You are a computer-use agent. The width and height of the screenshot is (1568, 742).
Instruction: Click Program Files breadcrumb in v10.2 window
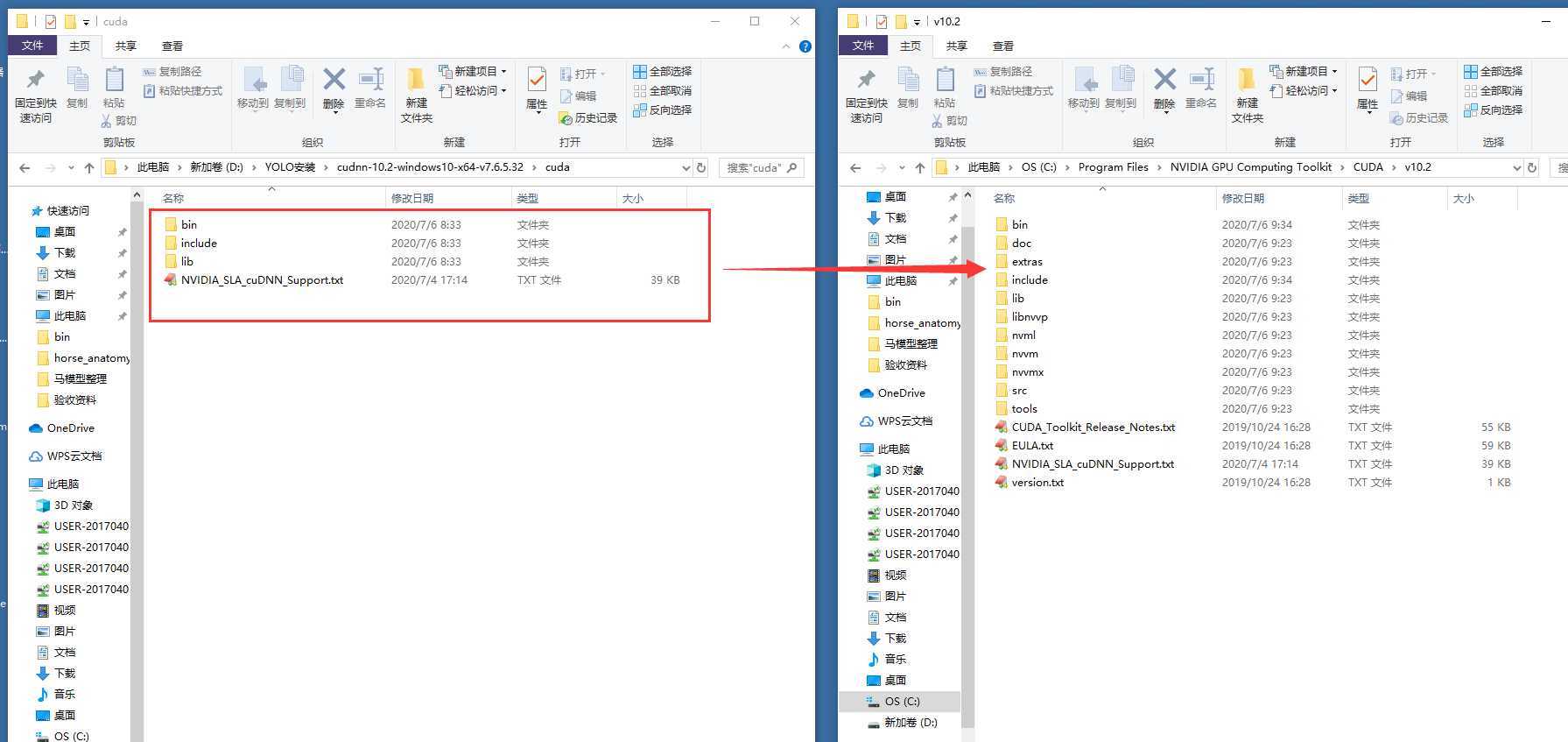[x=1113, y=167]
